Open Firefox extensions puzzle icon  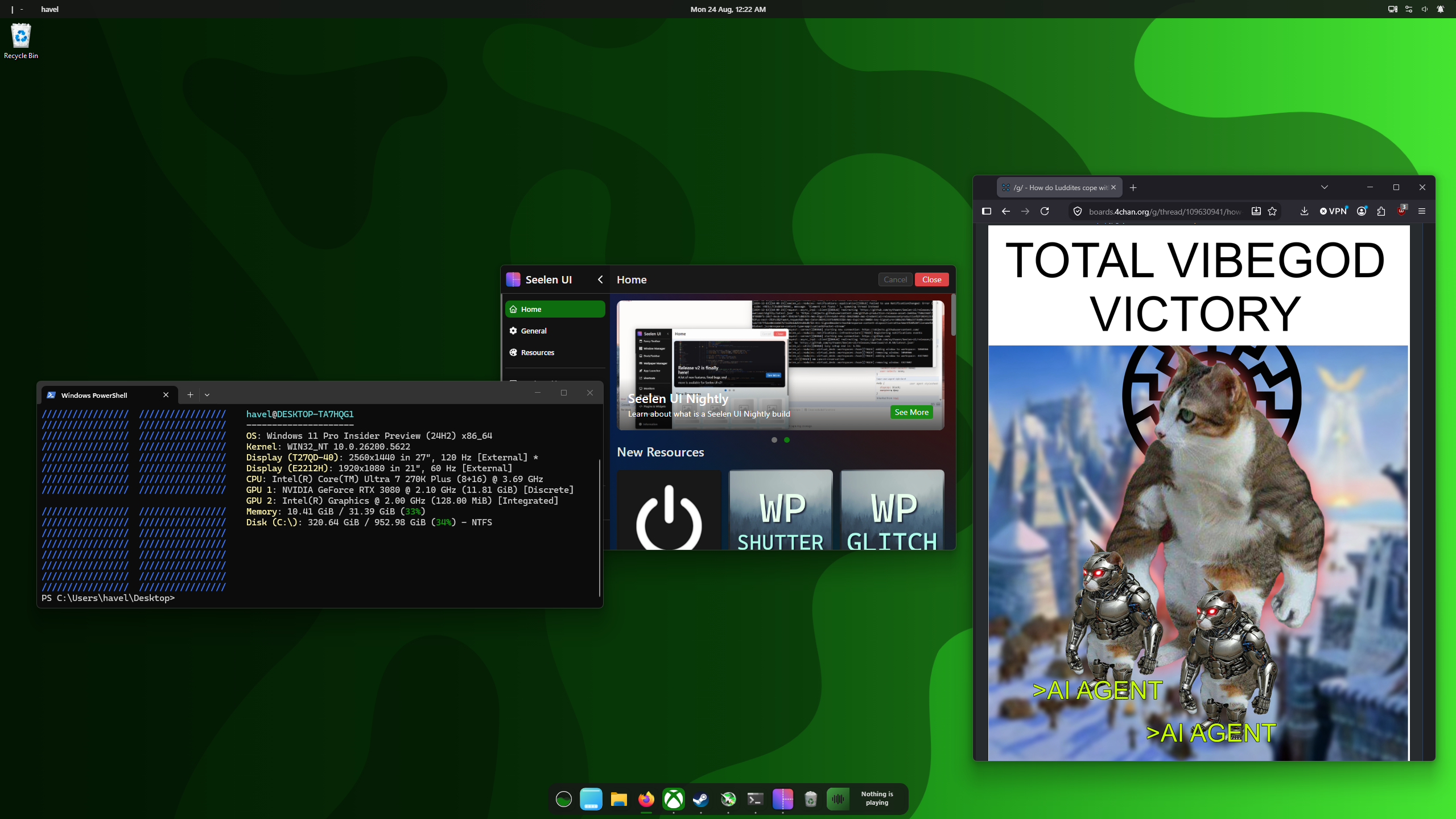(1381, 211)
